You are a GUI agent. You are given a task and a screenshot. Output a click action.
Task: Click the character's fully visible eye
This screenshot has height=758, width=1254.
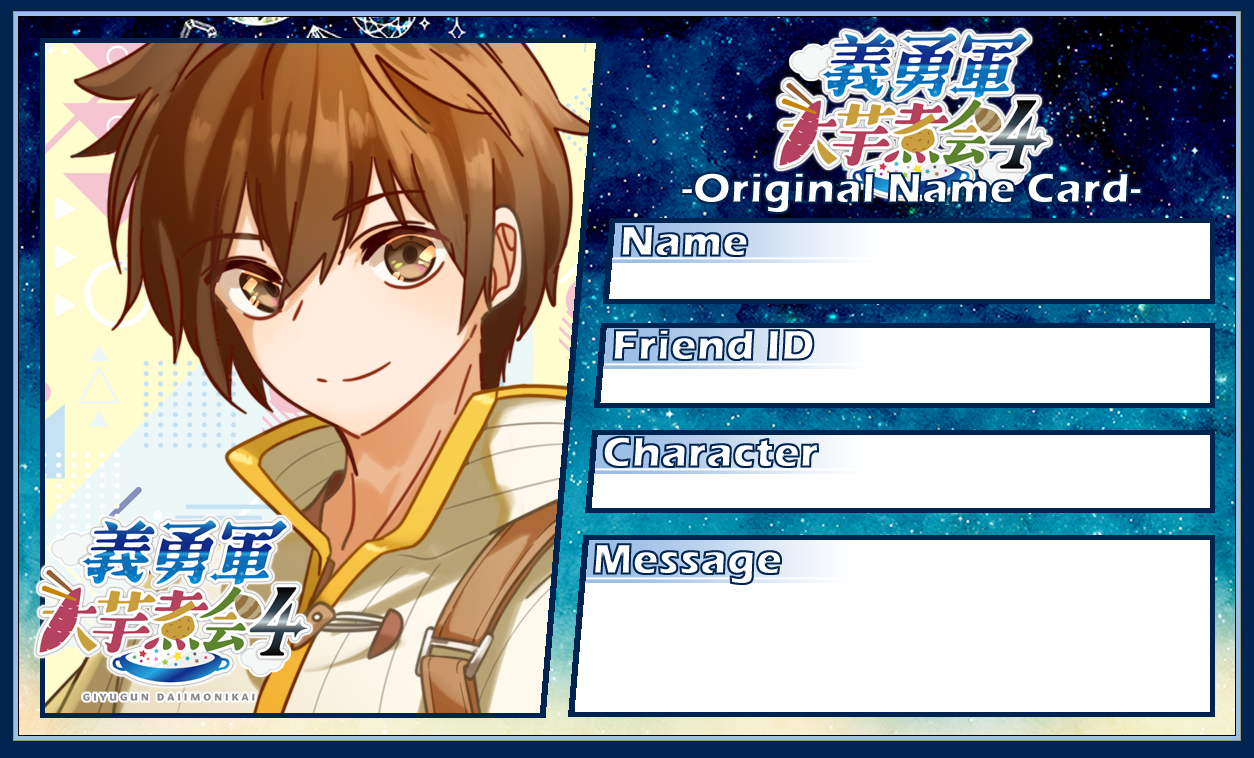click(406, 260)
